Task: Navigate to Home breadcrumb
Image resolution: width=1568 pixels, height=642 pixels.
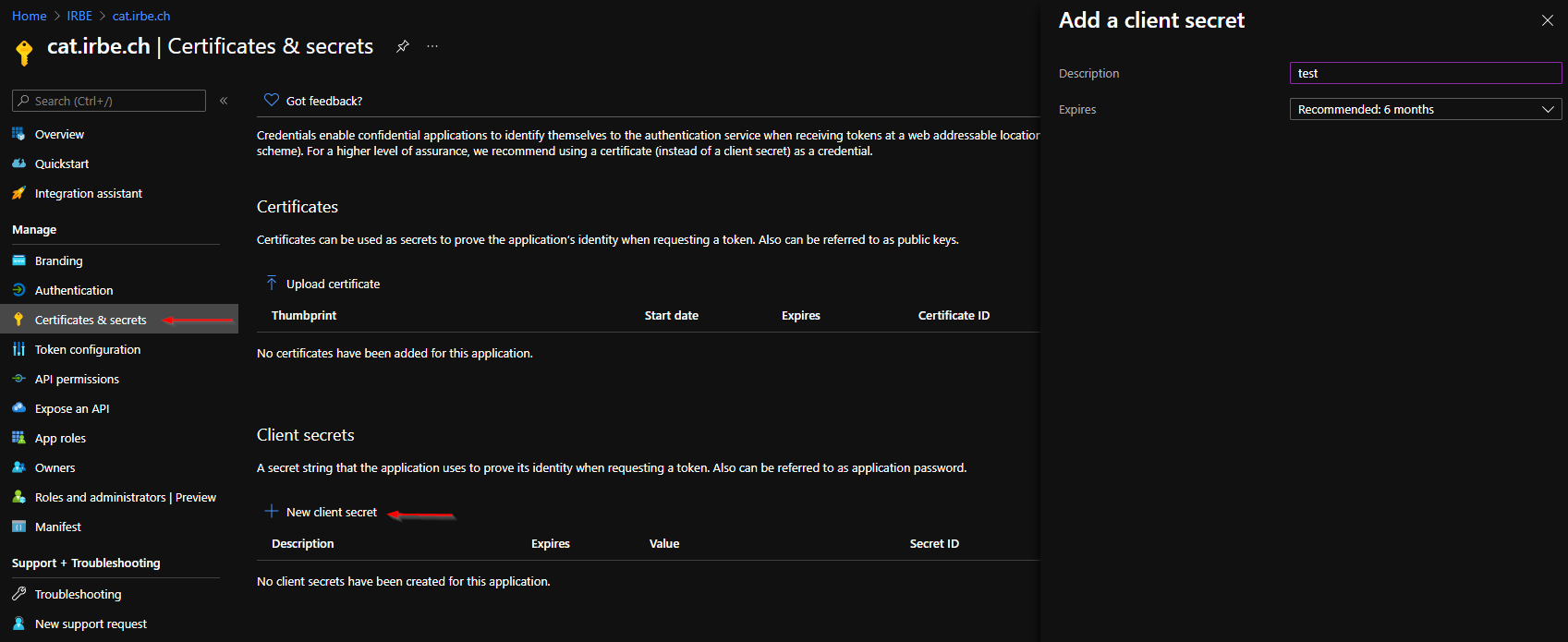Action: [30, 16]
